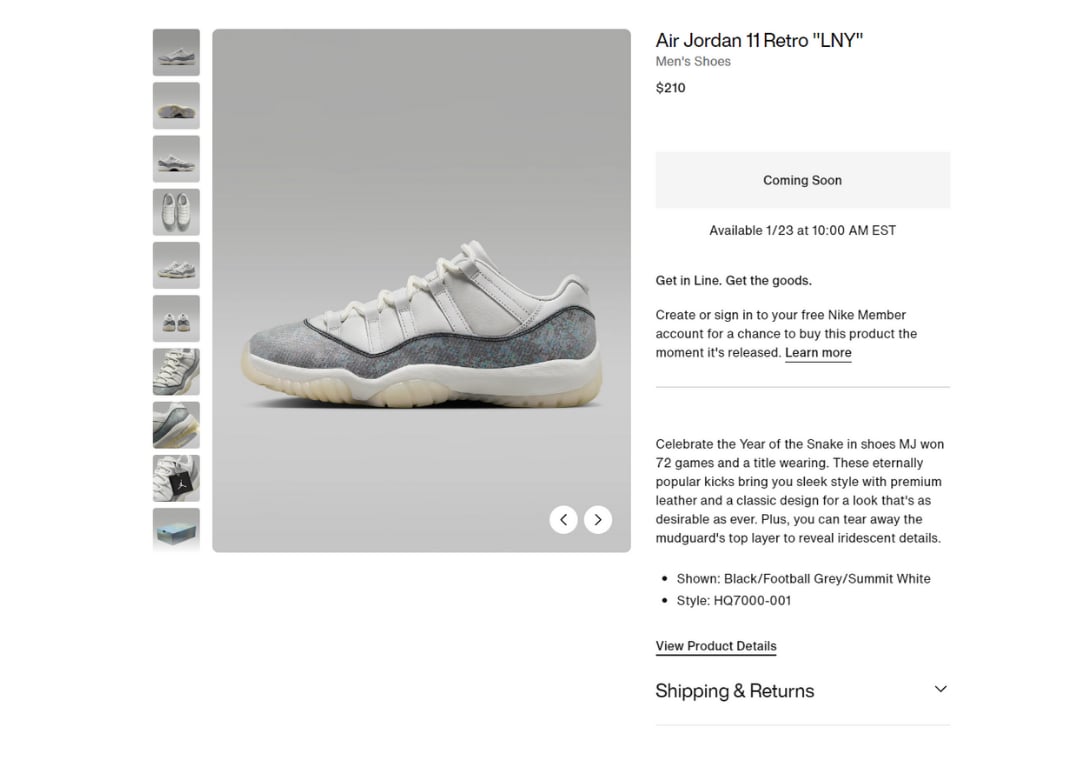Show the next product image
Viewport: 1070px width, 760px height.
pos(598,520)
